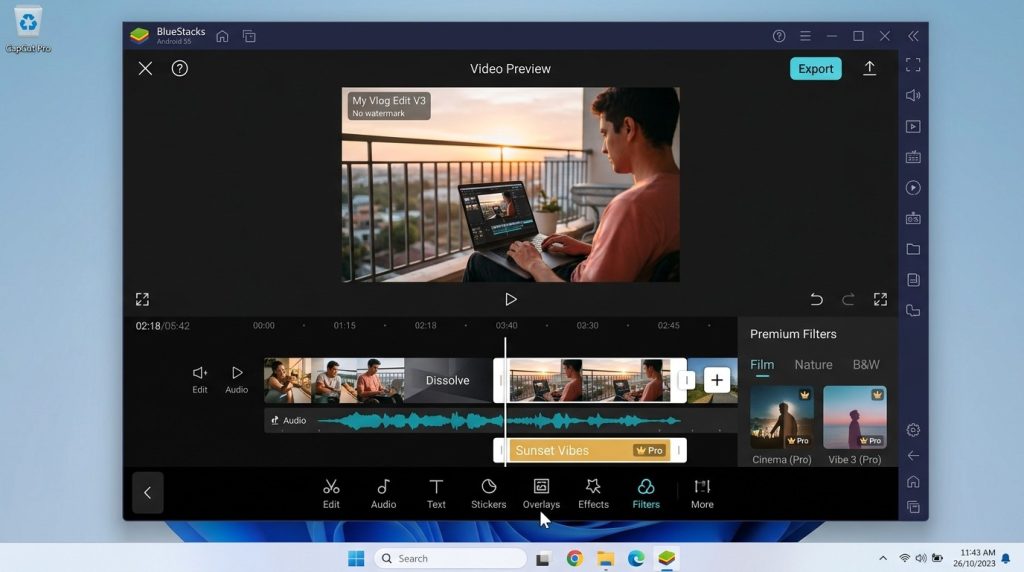Open BlueStacks multi-instance icon in title bar
The height and width of the screenshot is (572, 1024).
click(249, 36)
